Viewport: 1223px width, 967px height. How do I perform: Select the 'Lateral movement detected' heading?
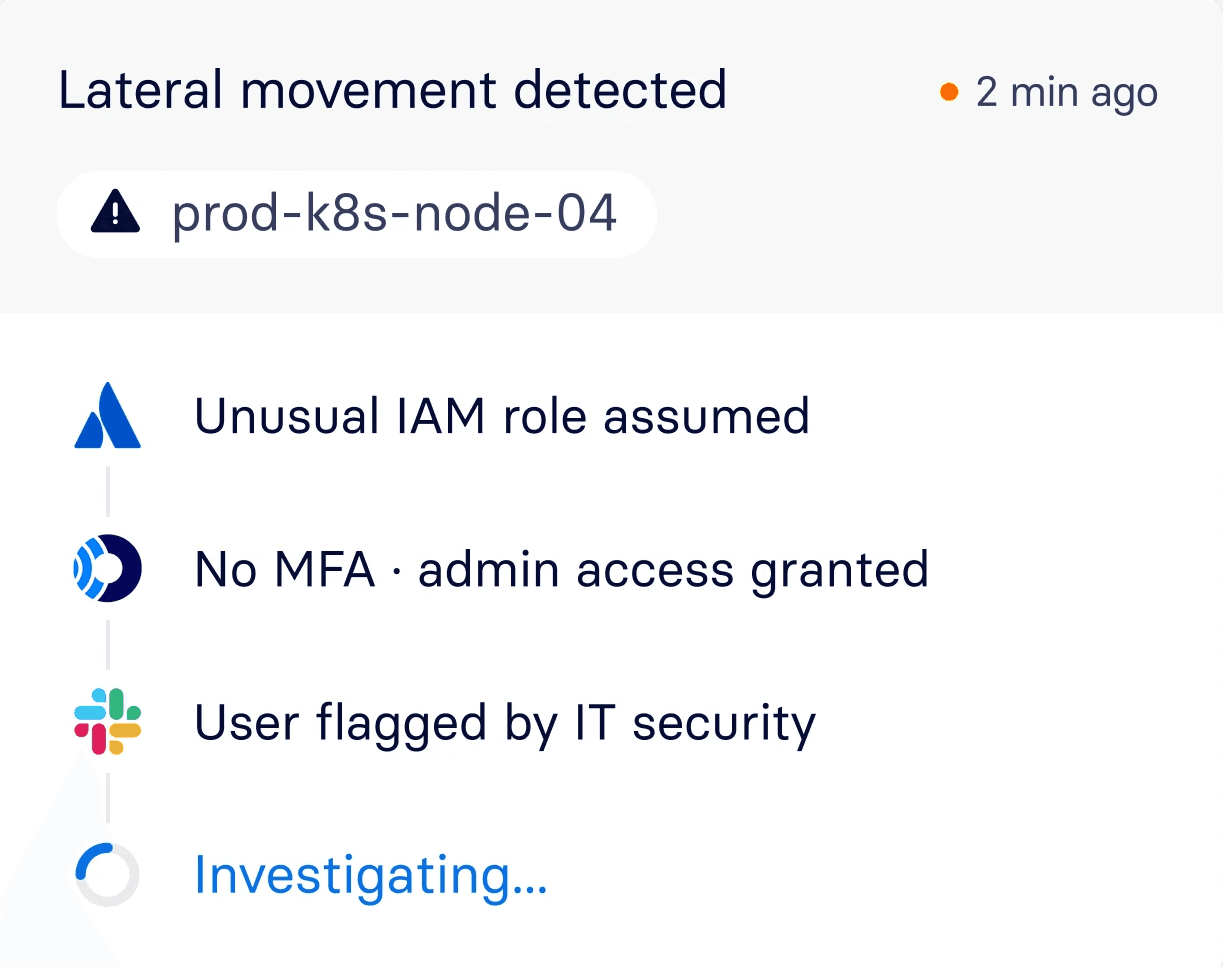(392, 90)
